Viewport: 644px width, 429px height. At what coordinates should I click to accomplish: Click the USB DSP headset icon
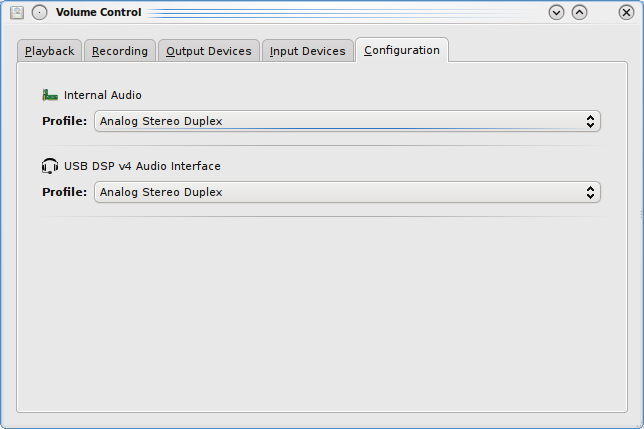50,166
